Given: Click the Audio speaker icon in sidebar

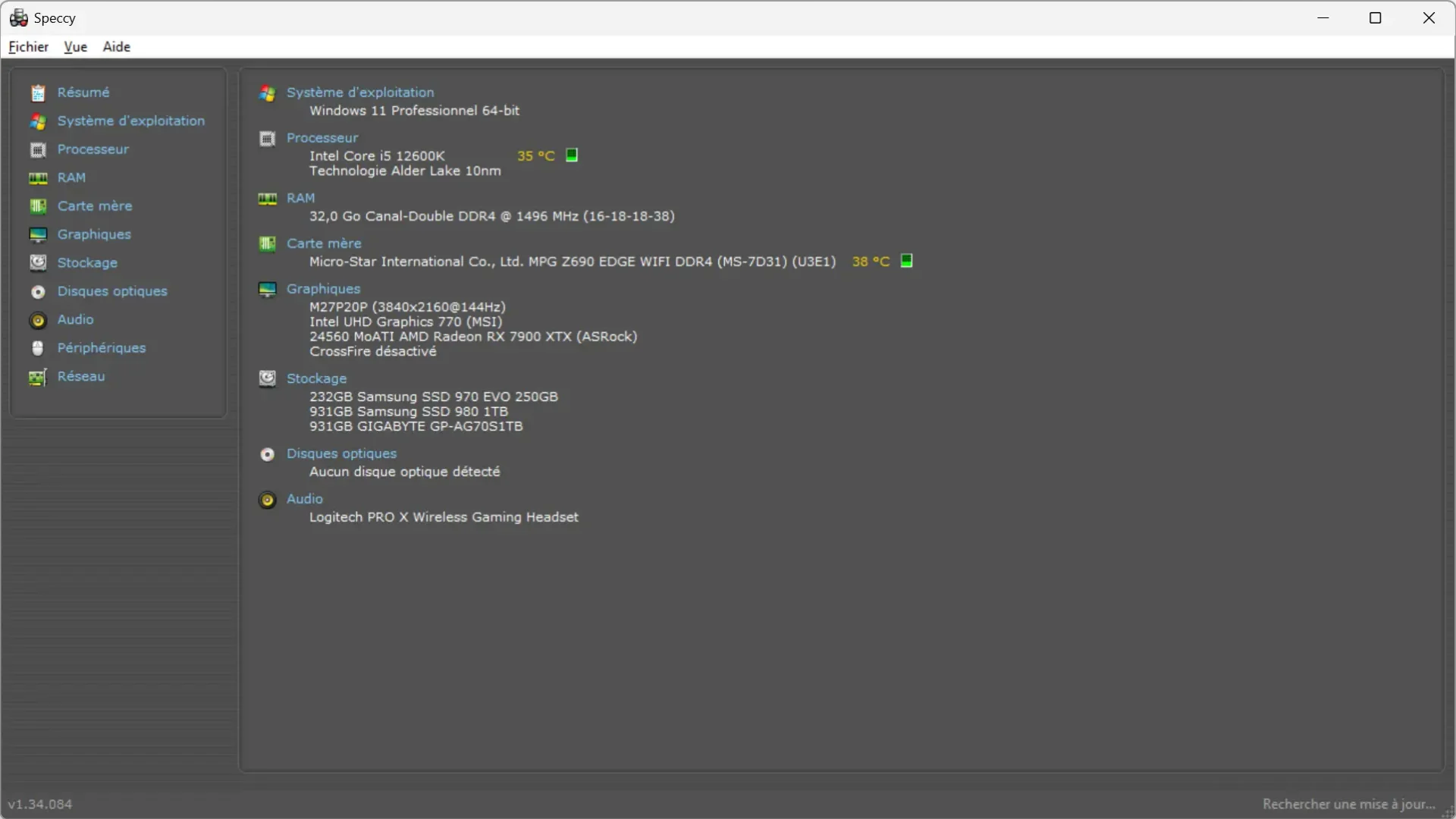Looking at the screenshot, I should tap(38, 320).
